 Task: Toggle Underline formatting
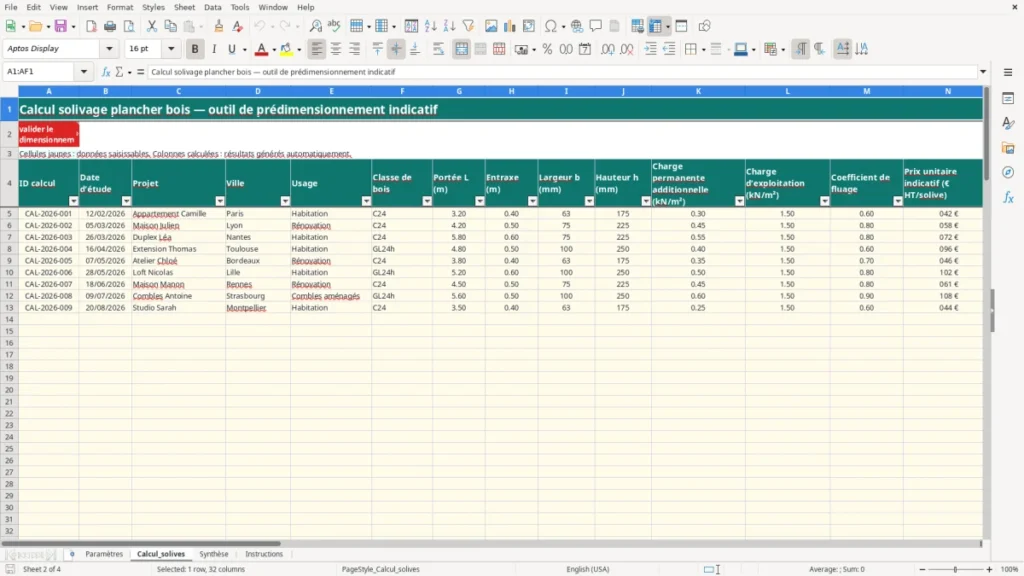231,49
